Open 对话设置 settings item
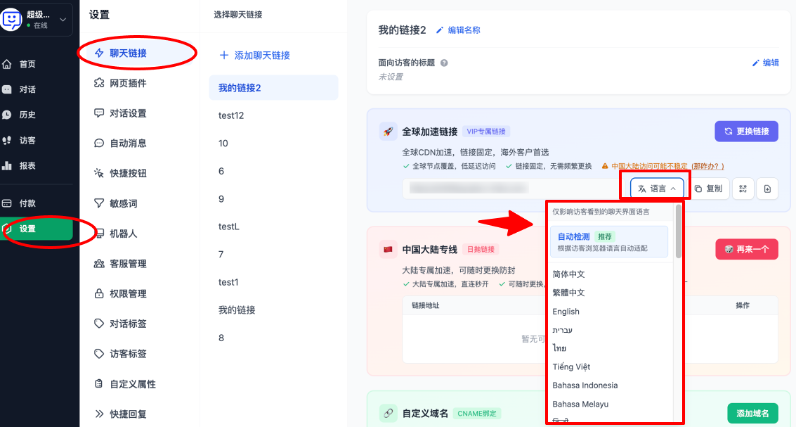The image size is (796, 428). coord(128,113)
